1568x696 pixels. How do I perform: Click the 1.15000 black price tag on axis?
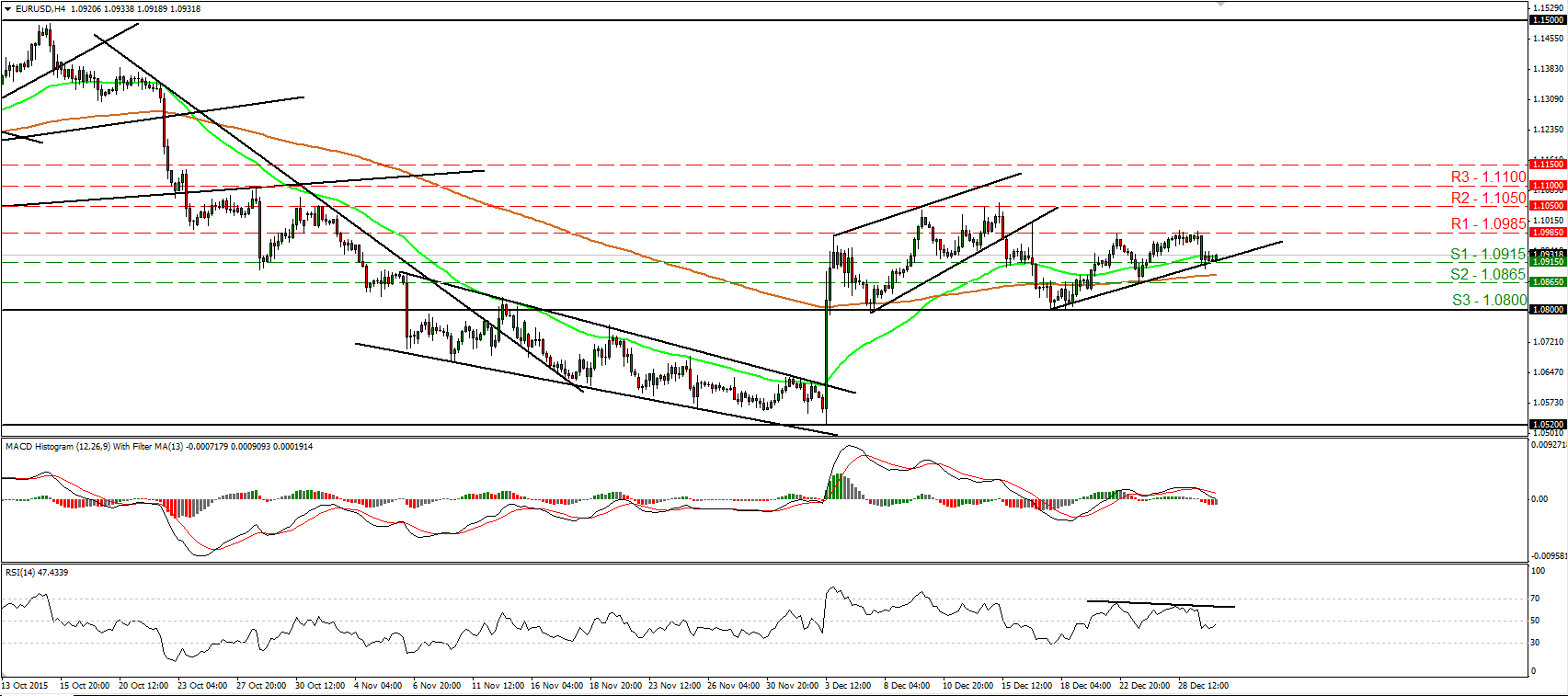[1547, 19]
